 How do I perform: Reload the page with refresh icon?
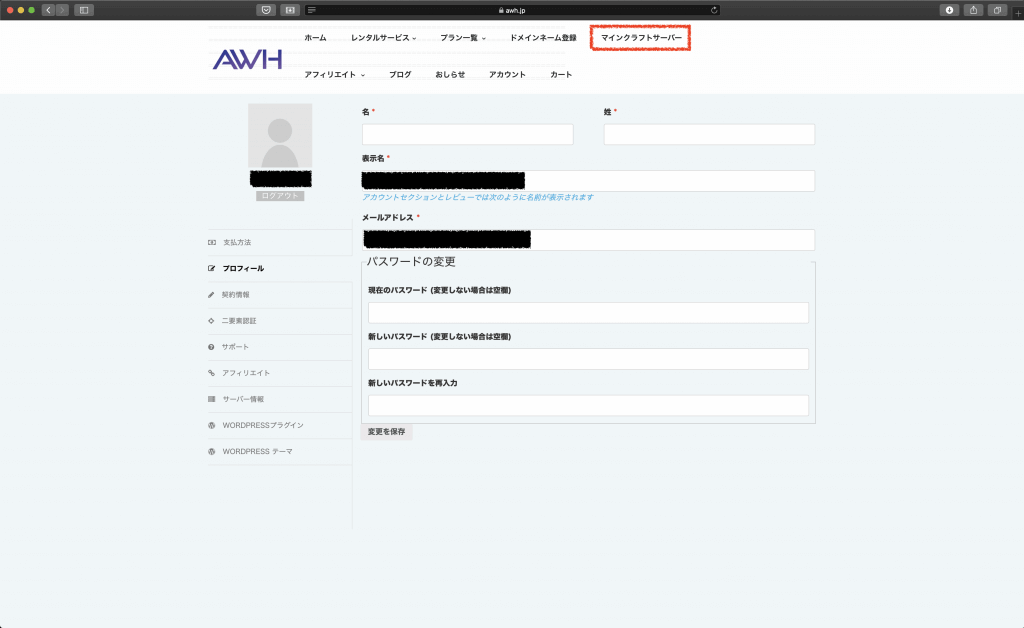coord(714,10)
